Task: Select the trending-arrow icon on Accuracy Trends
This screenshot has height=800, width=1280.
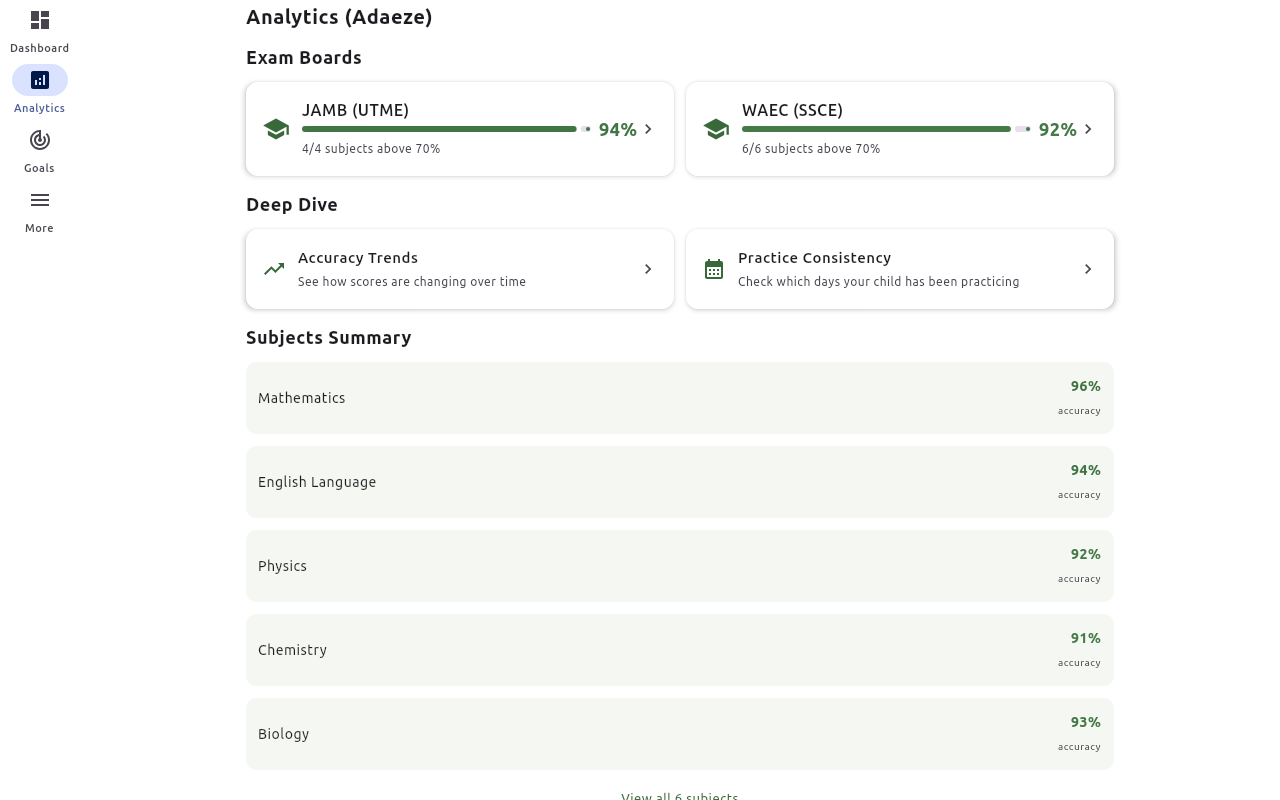Action: (274, 268)
